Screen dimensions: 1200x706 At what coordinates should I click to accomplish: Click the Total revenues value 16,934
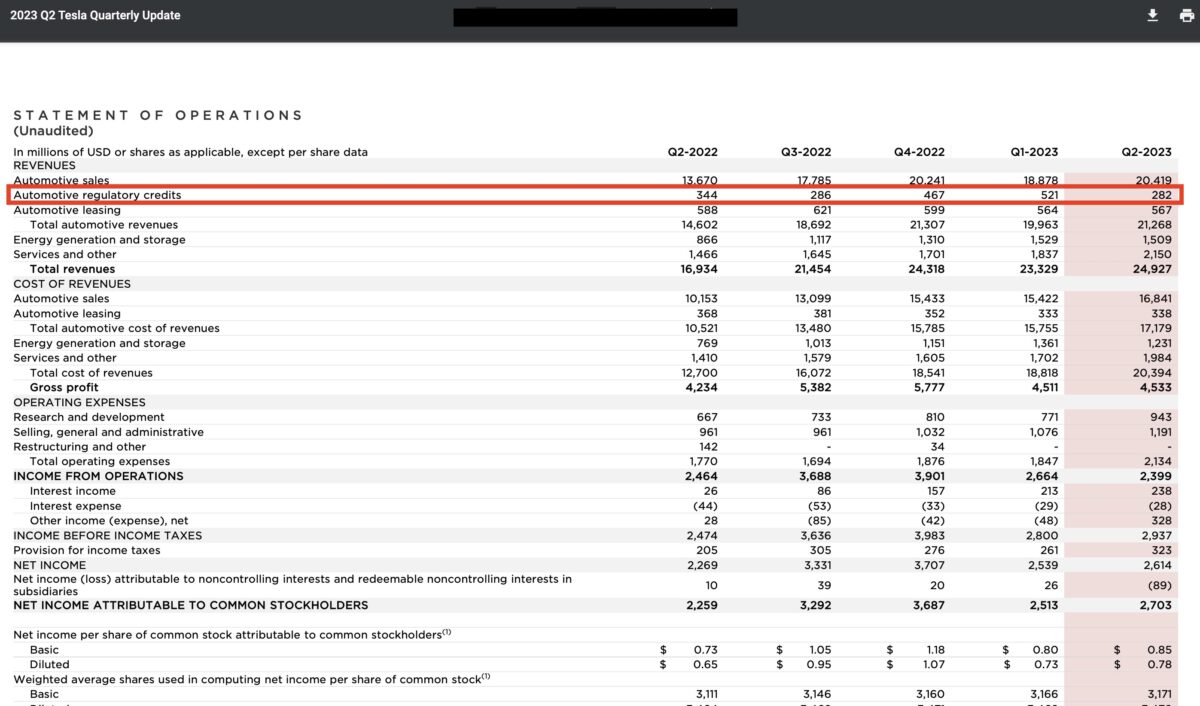(x=699, y=269)
